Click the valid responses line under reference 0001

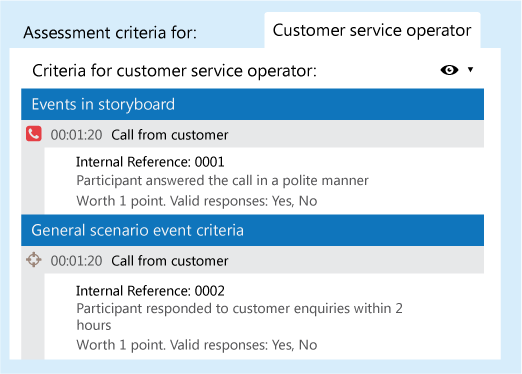pos(197,201)
